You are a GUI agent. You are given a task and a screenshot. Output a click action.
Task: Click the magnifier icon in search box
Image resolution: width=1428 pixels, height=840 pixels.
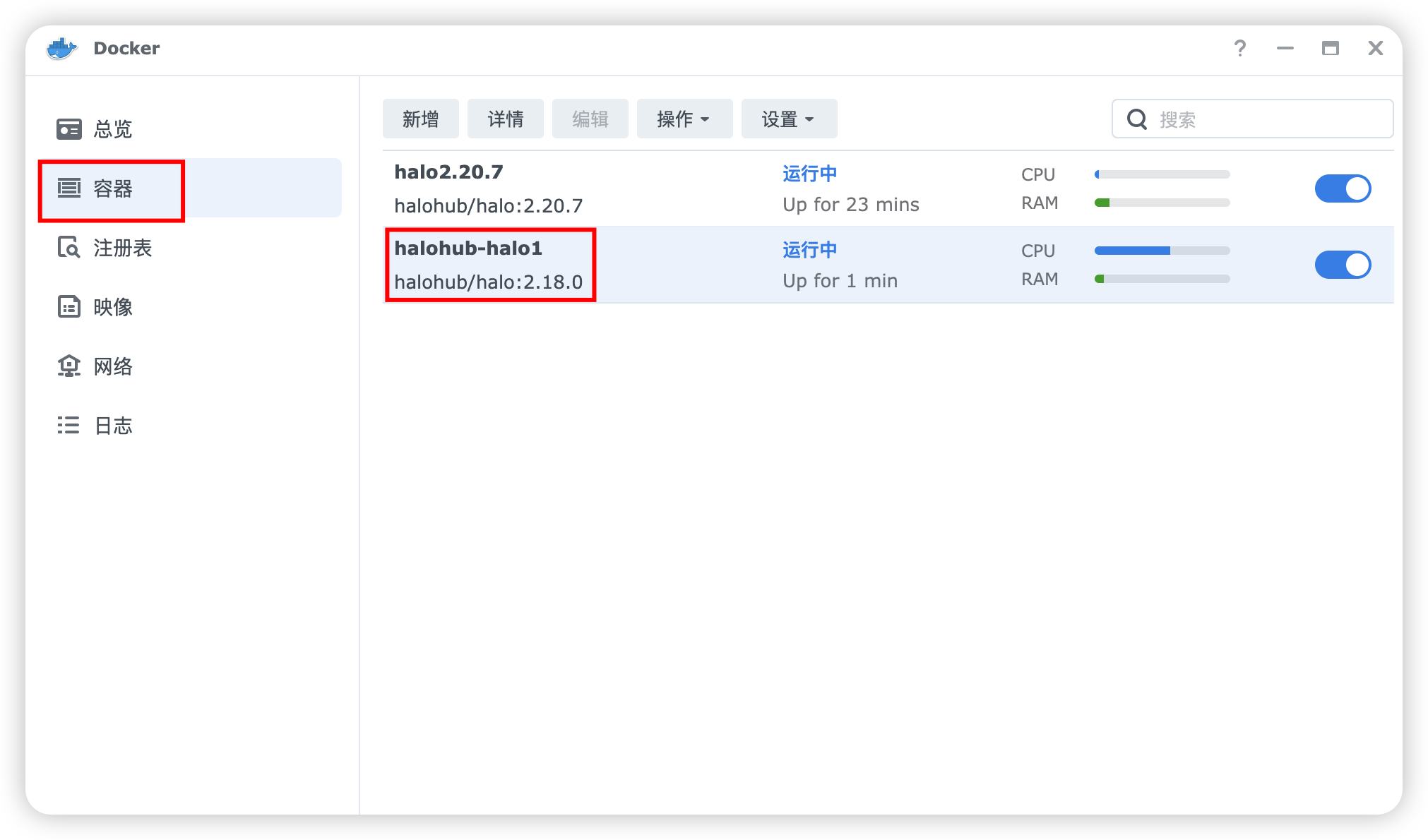pyautogui.click(x=1137, y=119)
